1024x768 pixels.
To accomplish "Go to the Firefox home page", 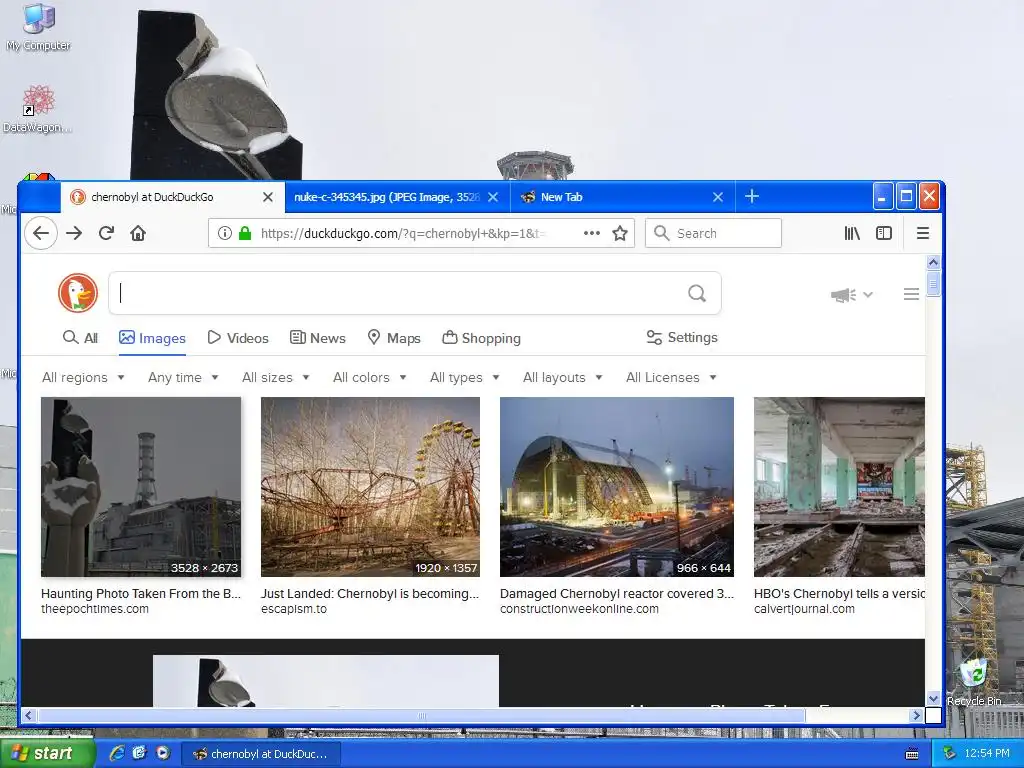I will pyautogui.click(x=138, y=233).
